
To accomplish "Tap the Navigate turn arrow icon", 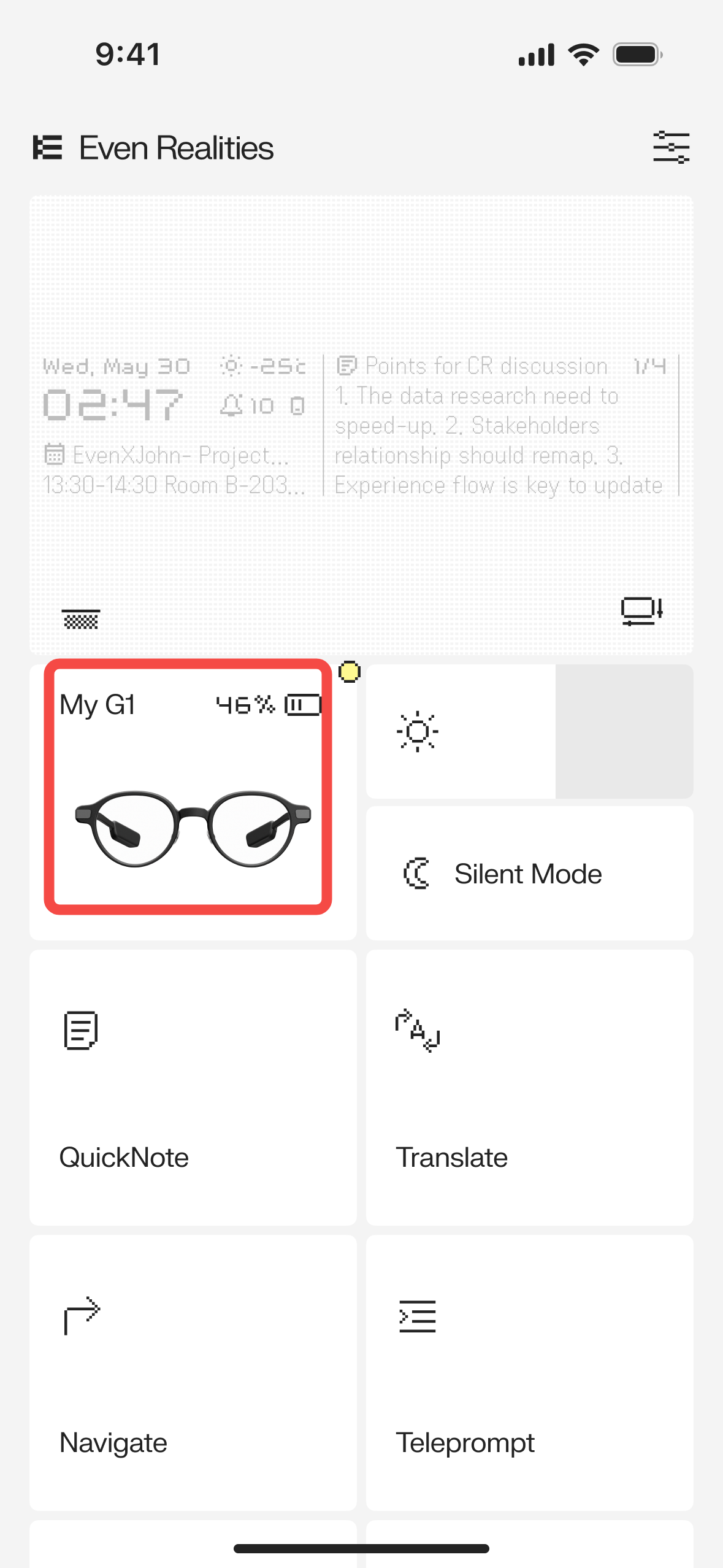I will [x=82, y=1316].
